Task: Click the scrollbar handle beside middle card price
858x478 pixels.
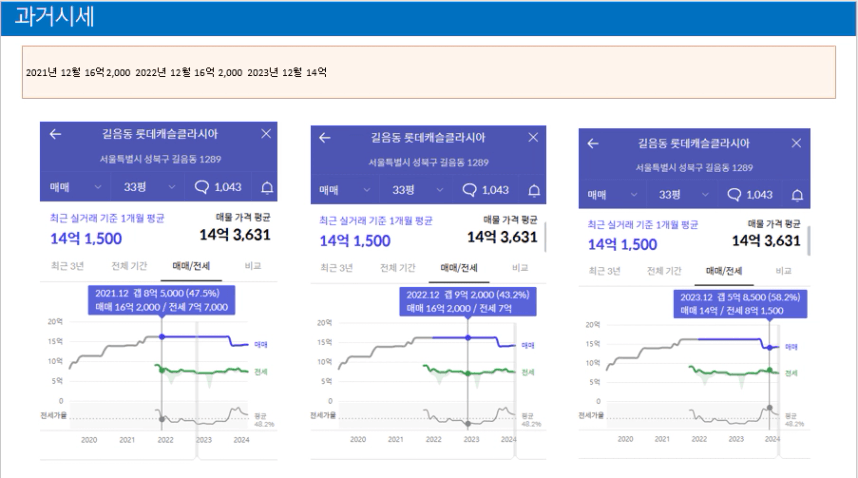Action: [x=545, y=237]
